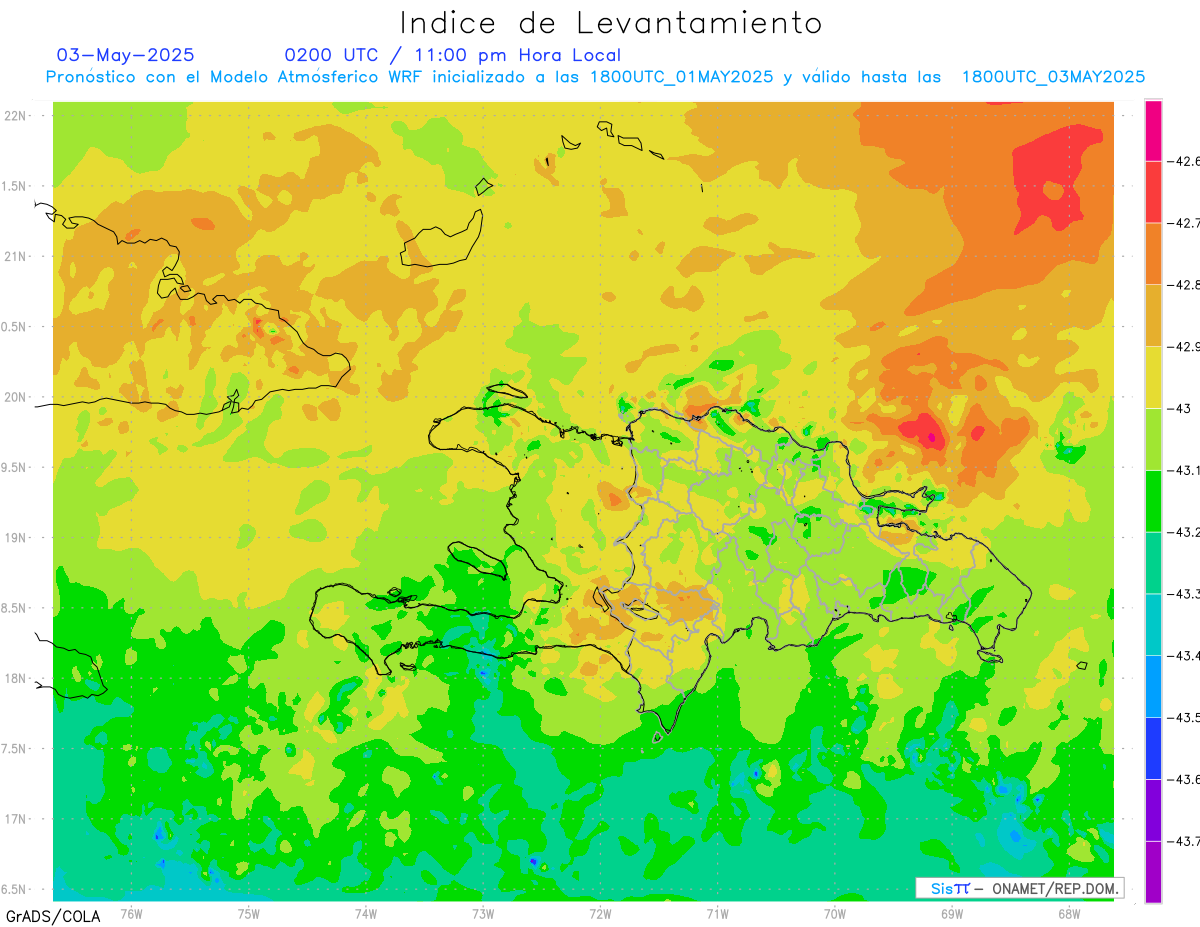Click the legend value '-42.6'
Image resolution: width=1200 pixels, height=927 pixels.
point(1184,161)
